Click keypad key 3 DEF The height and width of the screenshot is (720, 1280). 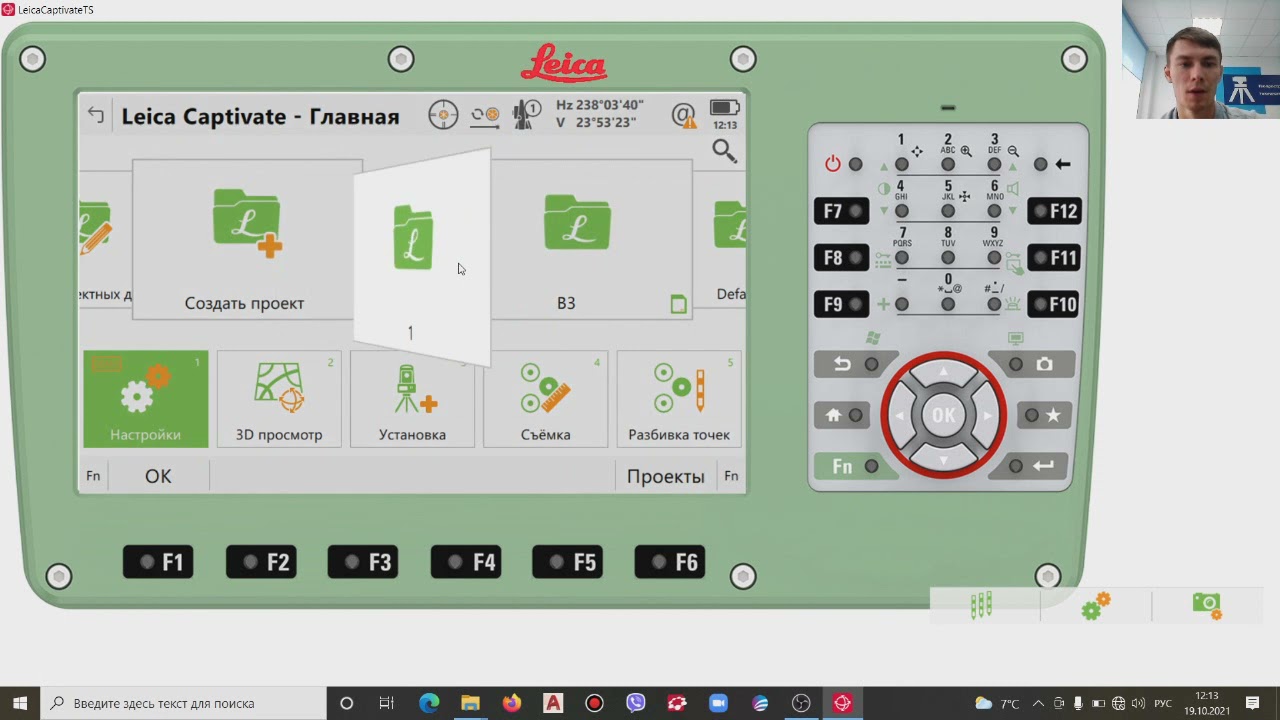point(994,164)
